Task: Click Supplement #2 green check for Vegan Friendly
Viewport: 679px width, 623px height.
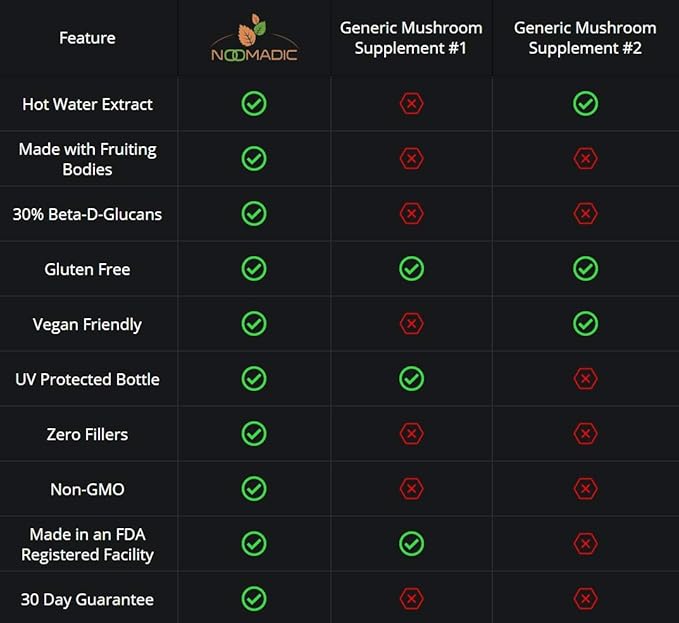Action: pos(585,324)
